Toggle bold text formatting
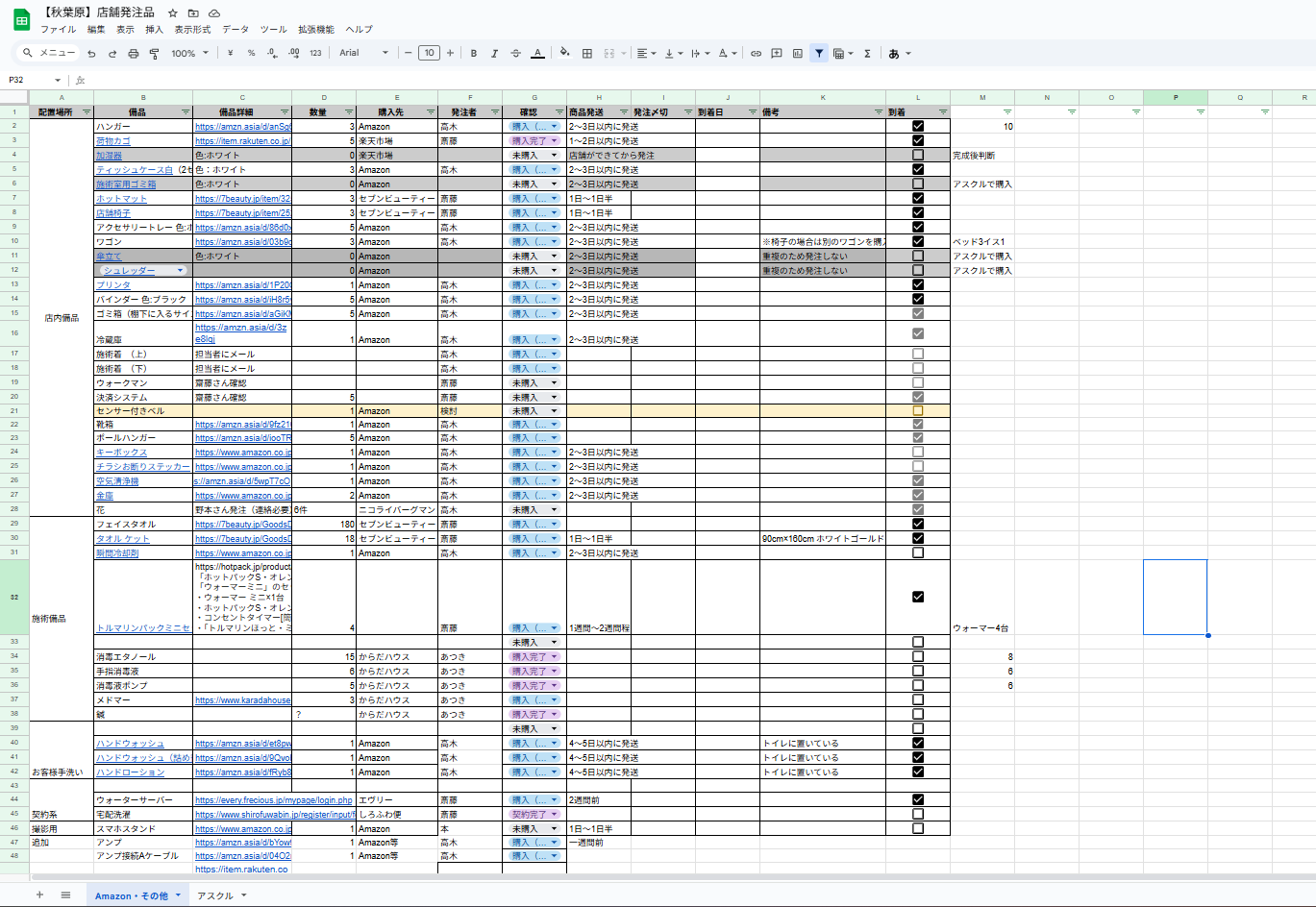Viewport: 1316px width, 907px height. click(x=474, y=54)
